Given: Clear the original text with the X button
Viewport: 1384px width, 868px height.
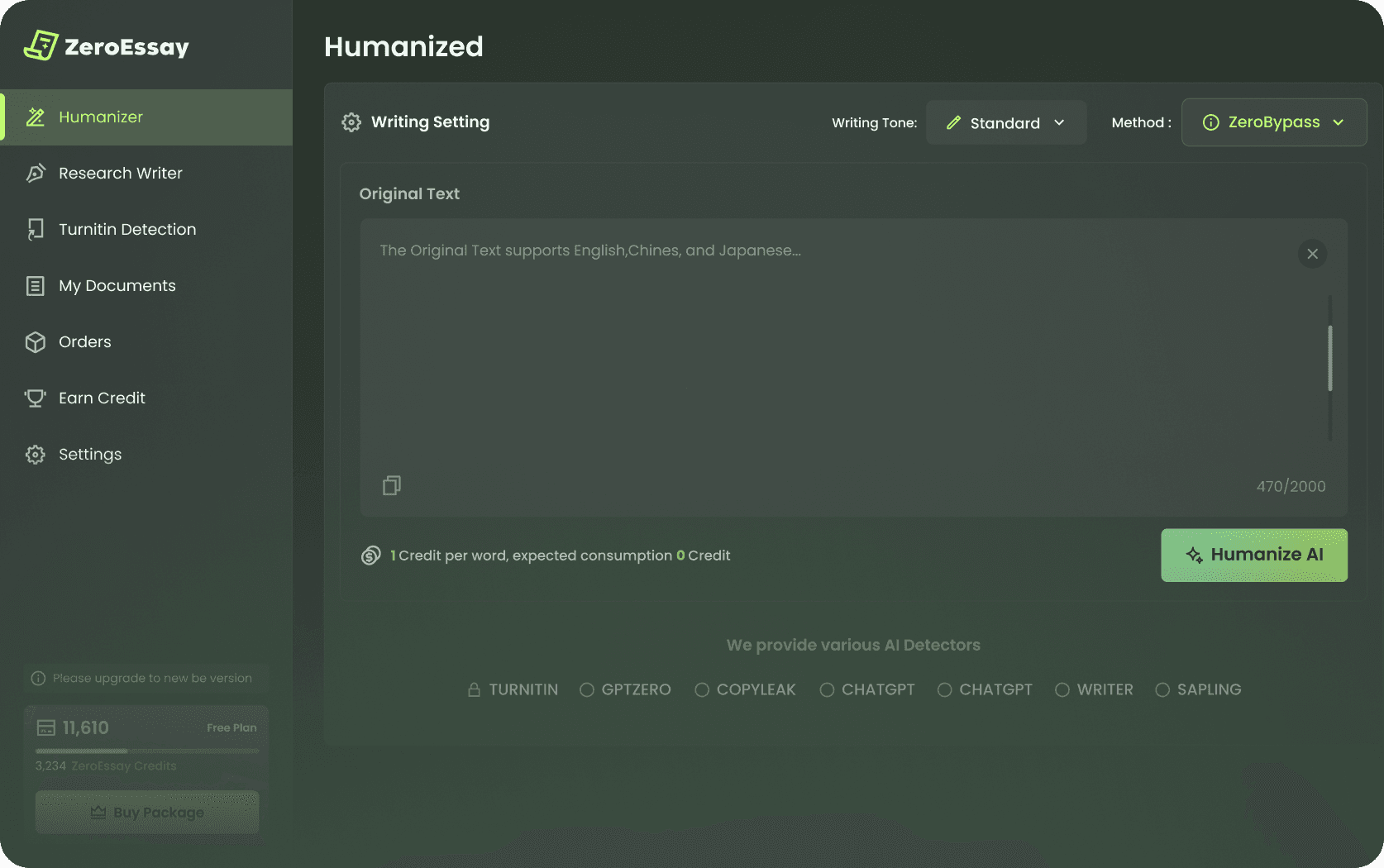Looking at the screenshot, I should click(x=1312, y=254).
